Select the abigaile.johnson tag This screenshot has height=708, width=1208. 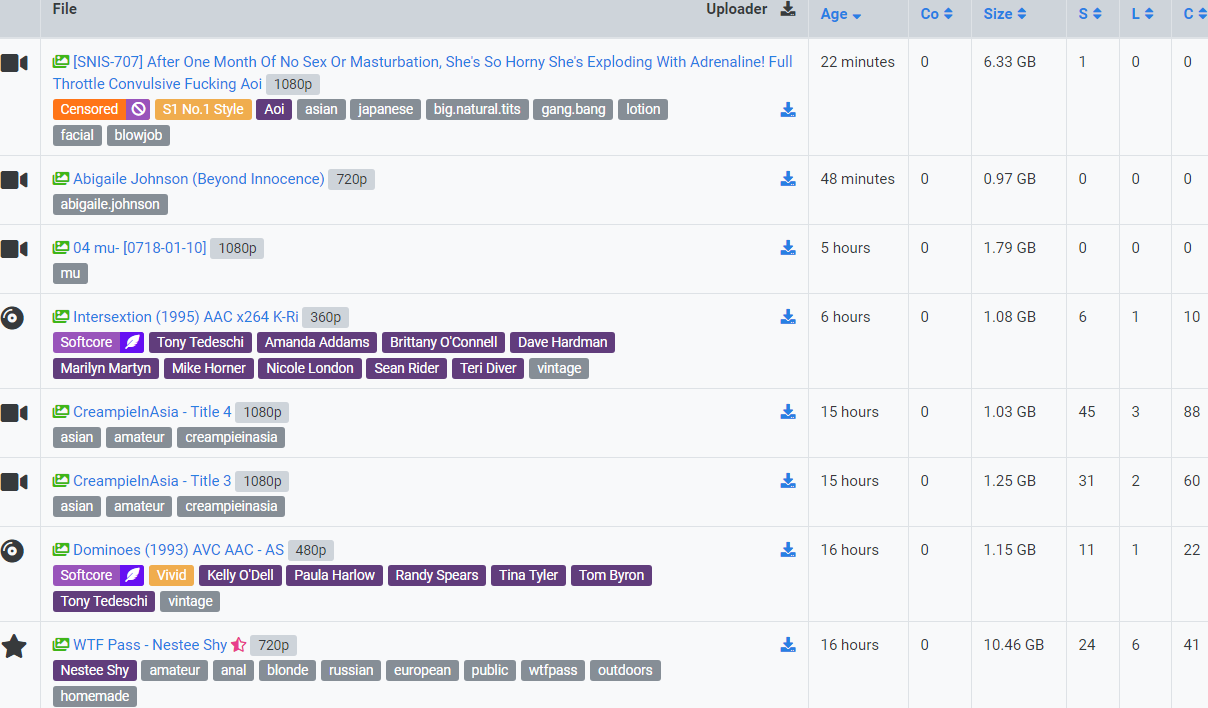coord(110,205)
